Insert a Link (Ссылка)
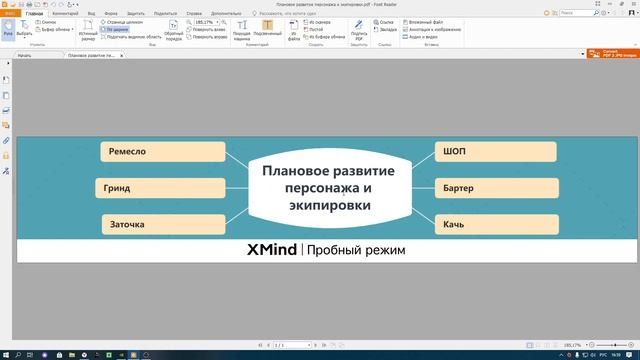640x360 pixels. [x=383, y=22]
